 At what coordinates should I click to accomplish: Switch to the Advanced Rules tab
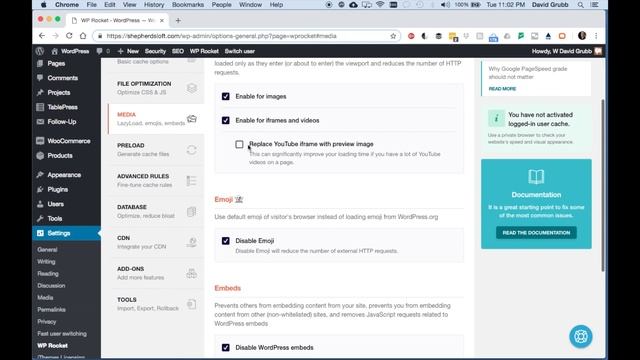[x=156, y=180]
